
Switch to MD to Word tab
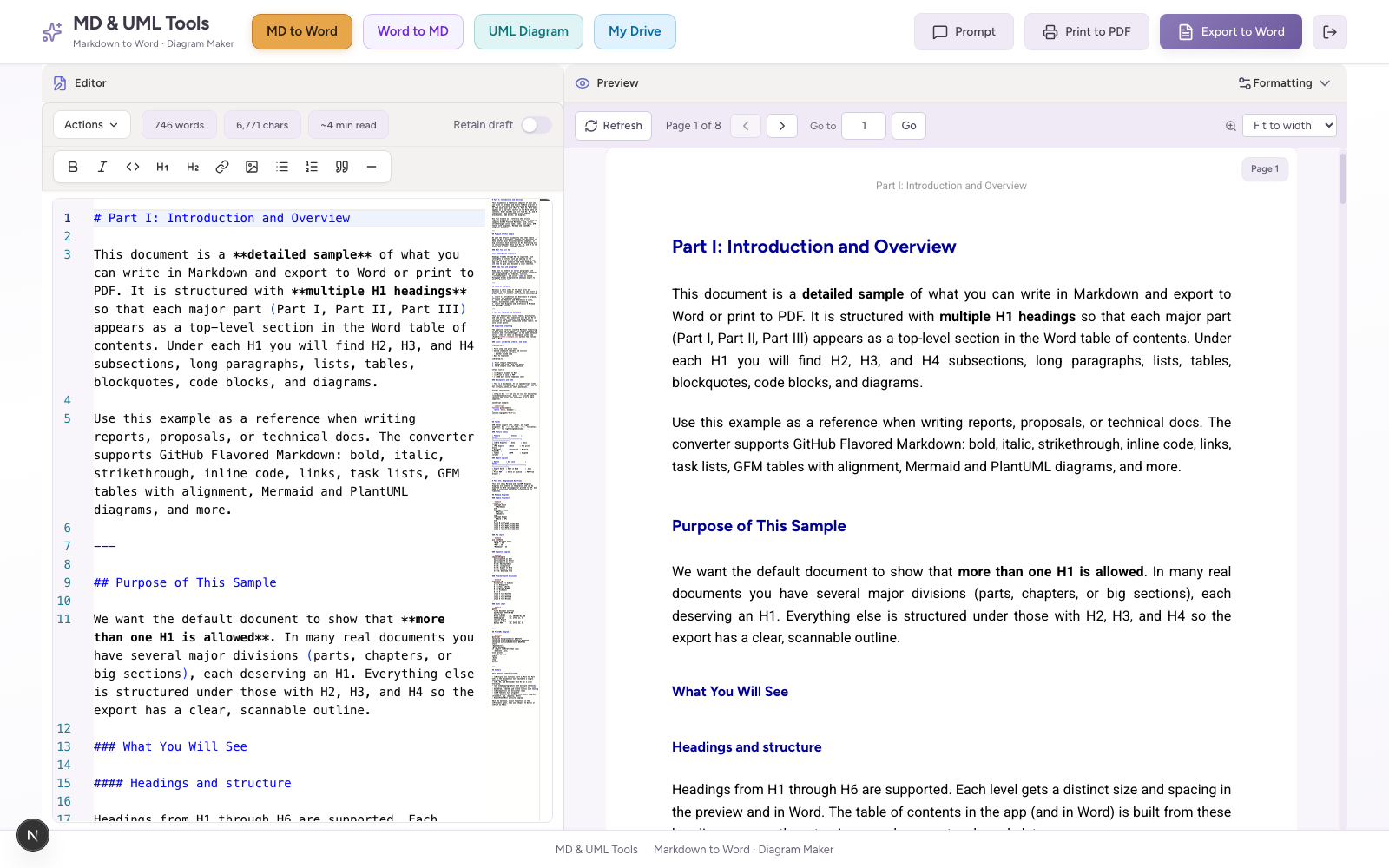[302, 32]
